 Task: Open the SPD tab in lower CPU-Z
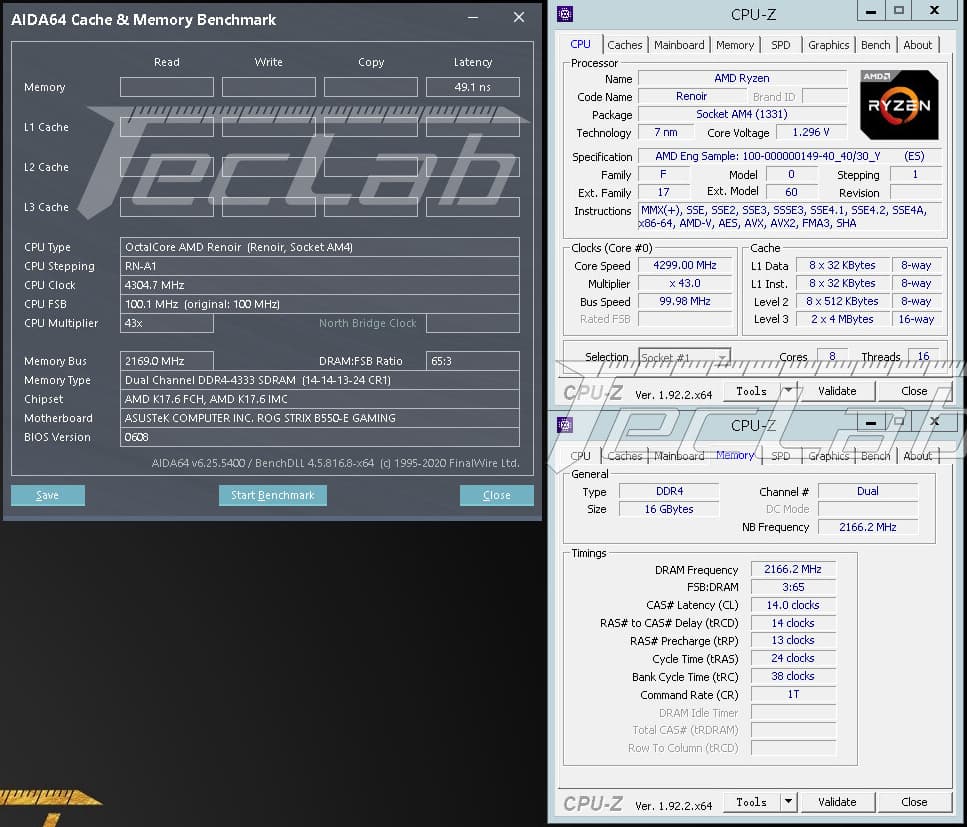(x=780, y=456)
